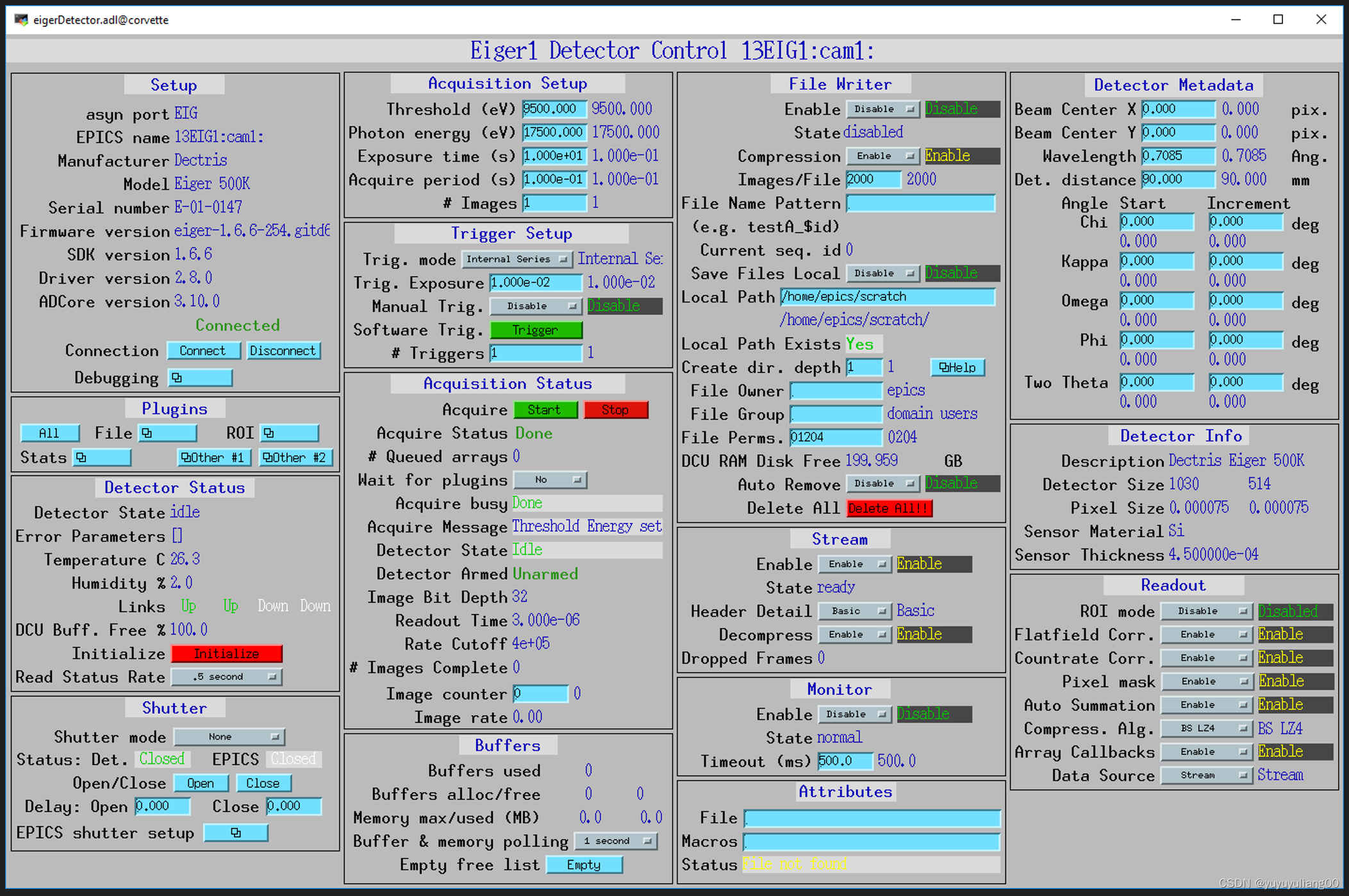Open the EPICS shutter setup screen icon
This screenshot has height=896, width=1349.
(x=235, y=832)
